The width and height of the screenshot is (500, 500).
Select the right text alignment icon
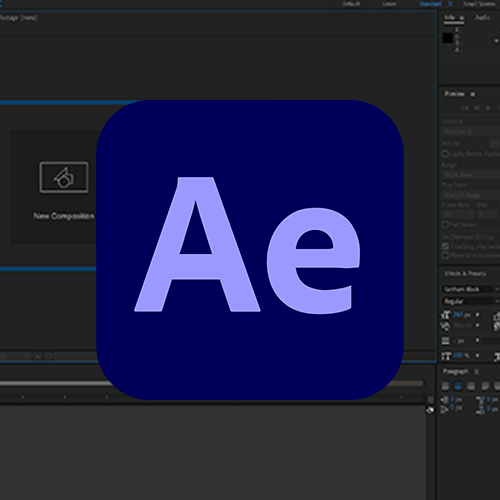(470, 386)
